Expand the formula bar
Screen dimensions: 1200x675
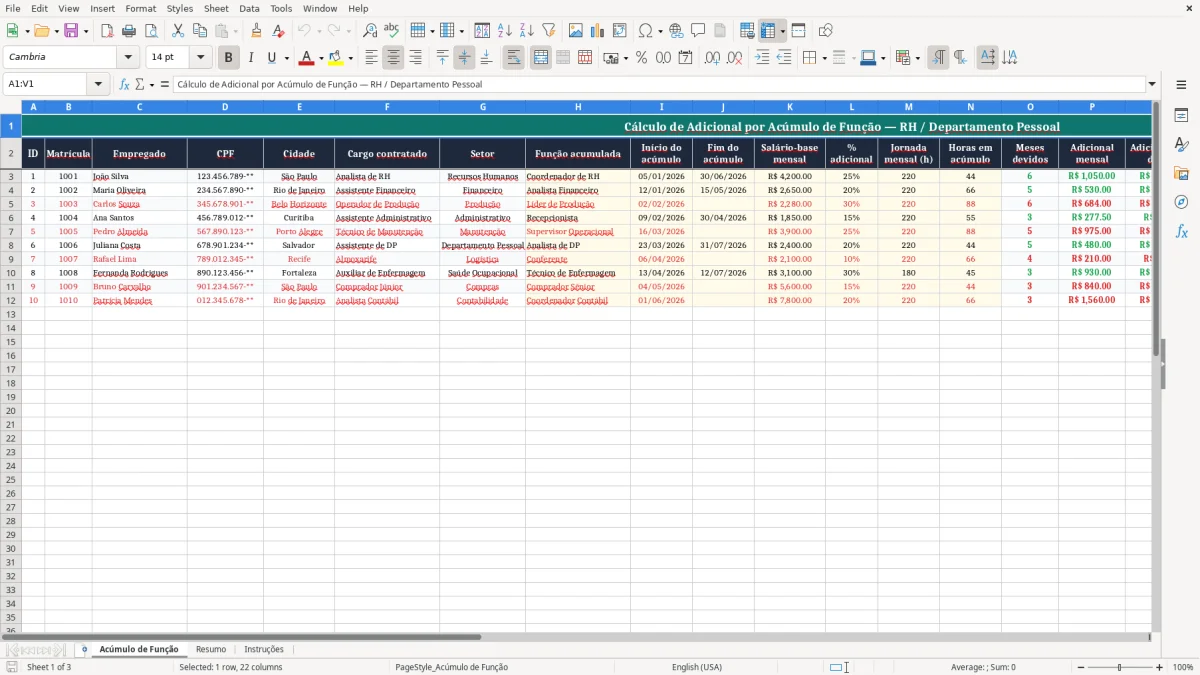click(1152, 85)
